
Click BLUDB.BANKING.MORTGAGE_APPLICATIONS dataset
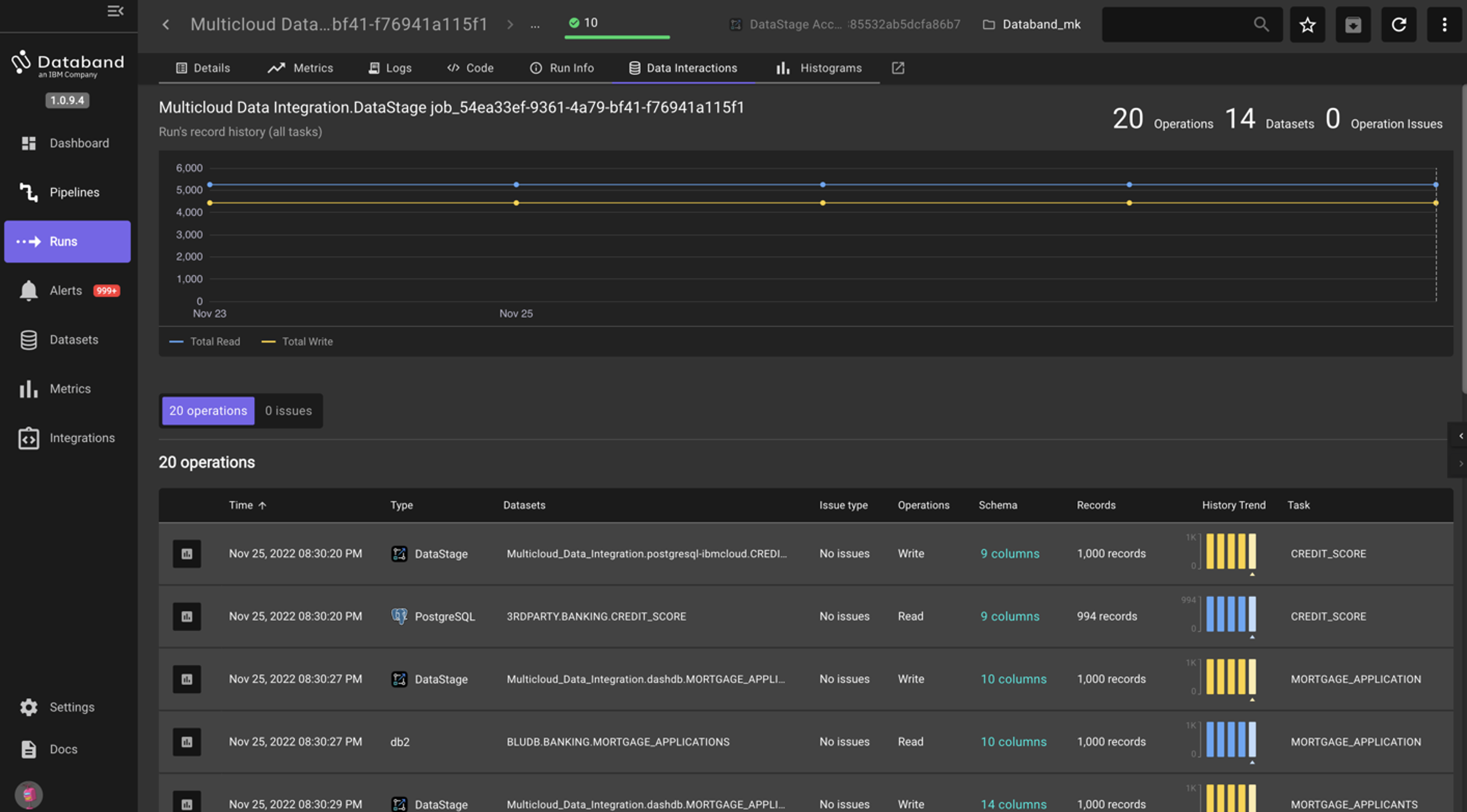pyautogui.click(x=618, y=742)
